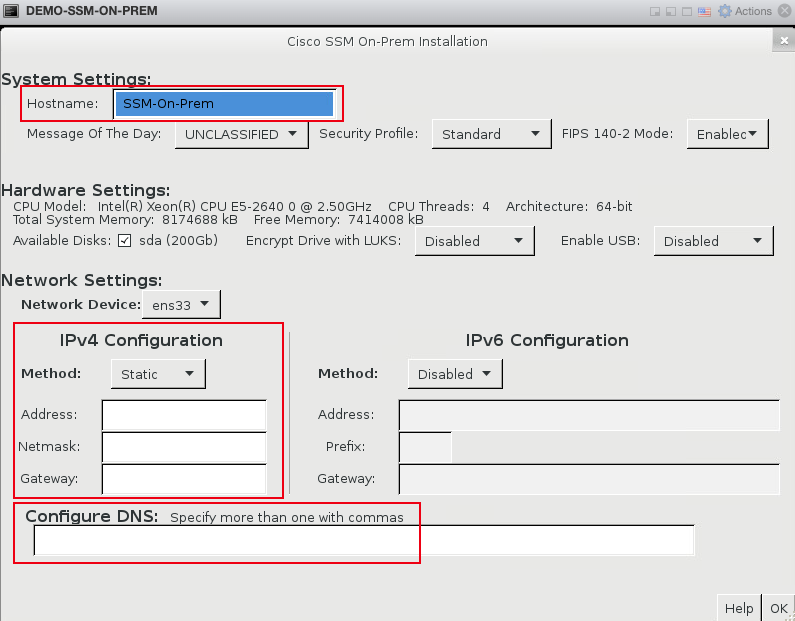Click the IPv6 Configuration heading

547,340
